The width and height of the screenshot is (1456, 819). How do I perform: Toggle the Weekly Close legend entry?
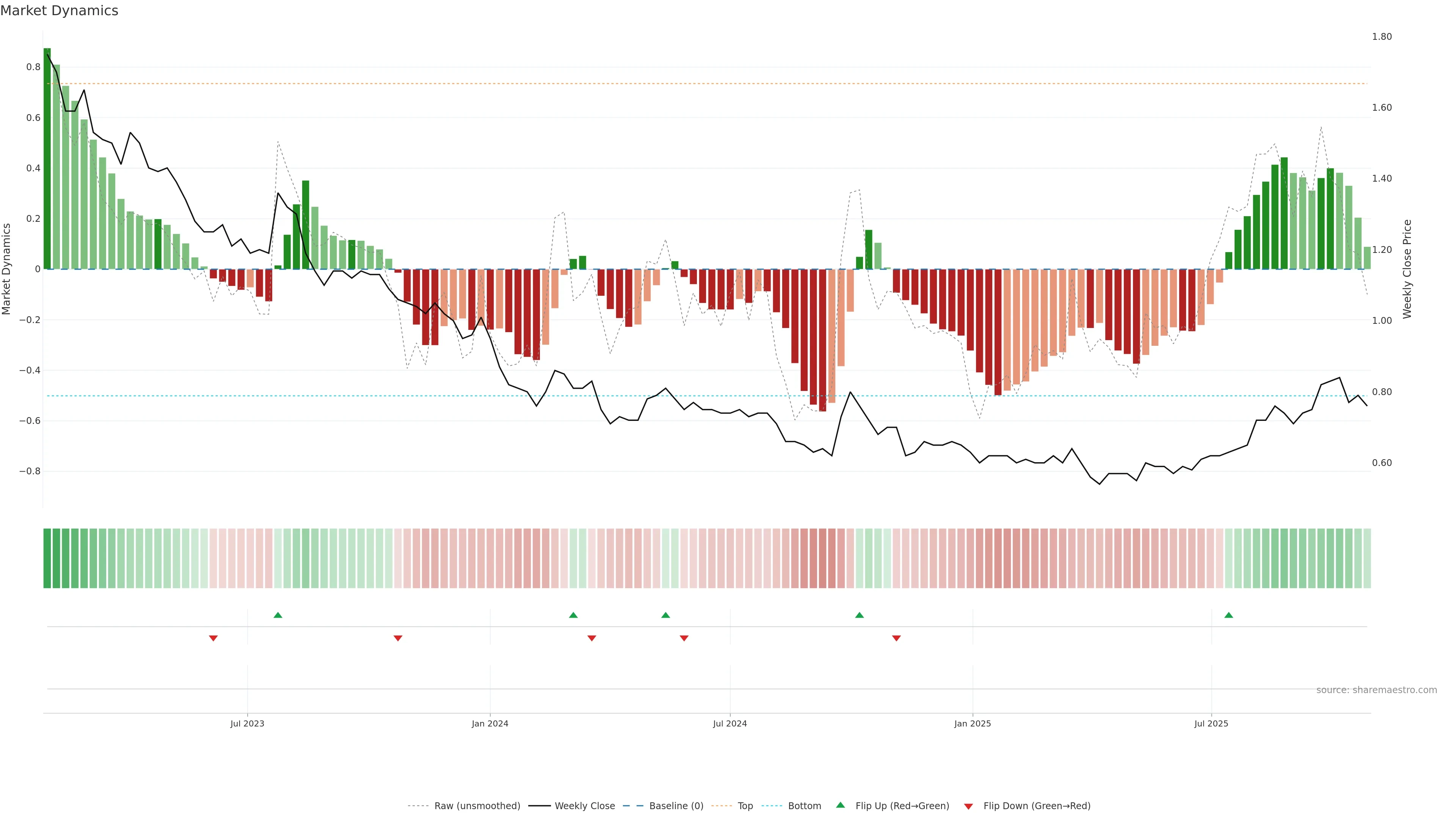pos(584,806)
